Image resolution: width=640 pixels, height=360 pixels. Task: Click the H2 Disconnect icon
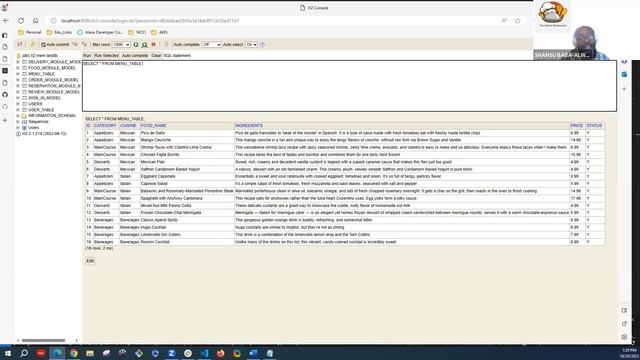tap(20, 44)
